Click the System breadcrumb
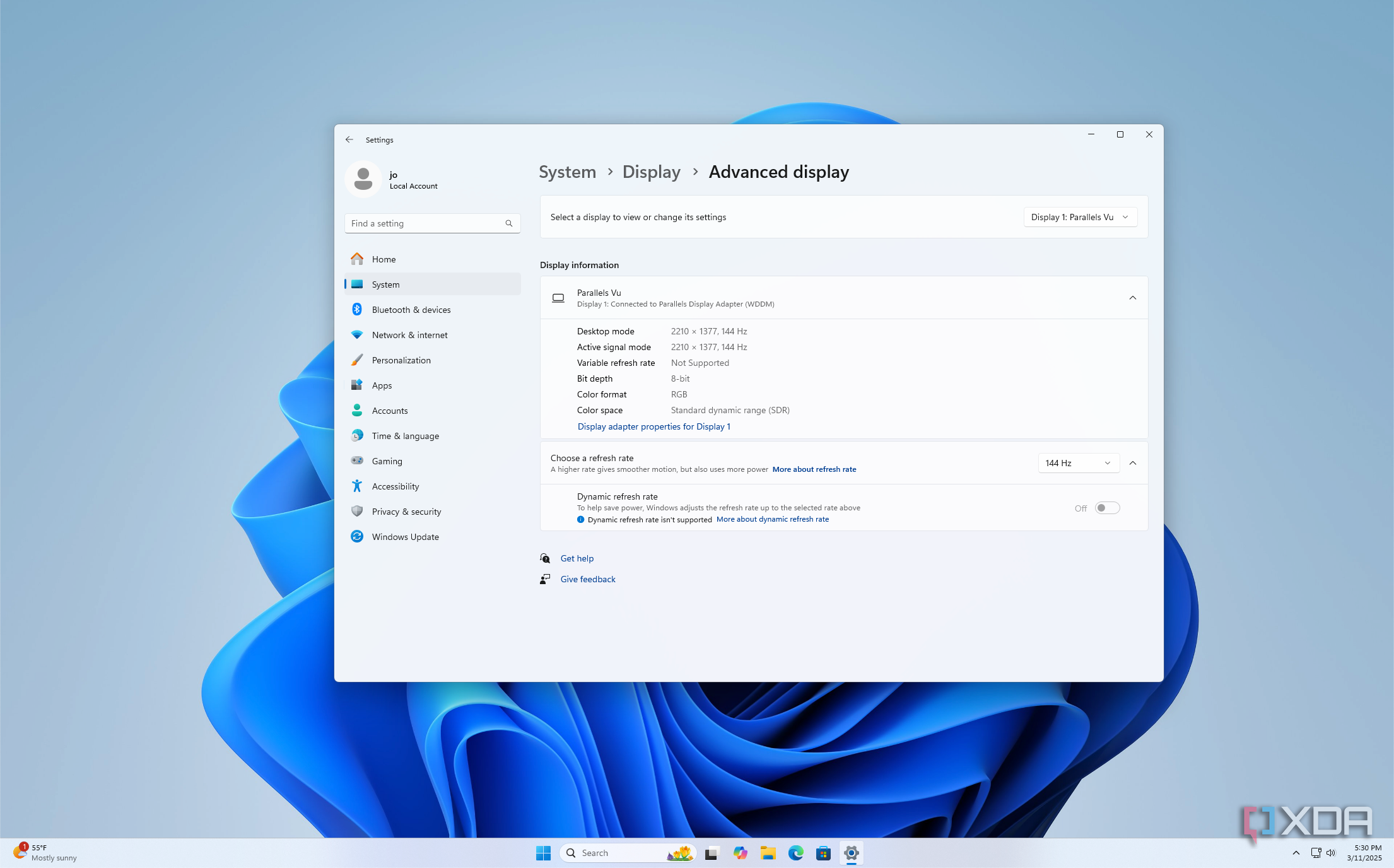Screen dimensions: 1394x868 (567, 172)
